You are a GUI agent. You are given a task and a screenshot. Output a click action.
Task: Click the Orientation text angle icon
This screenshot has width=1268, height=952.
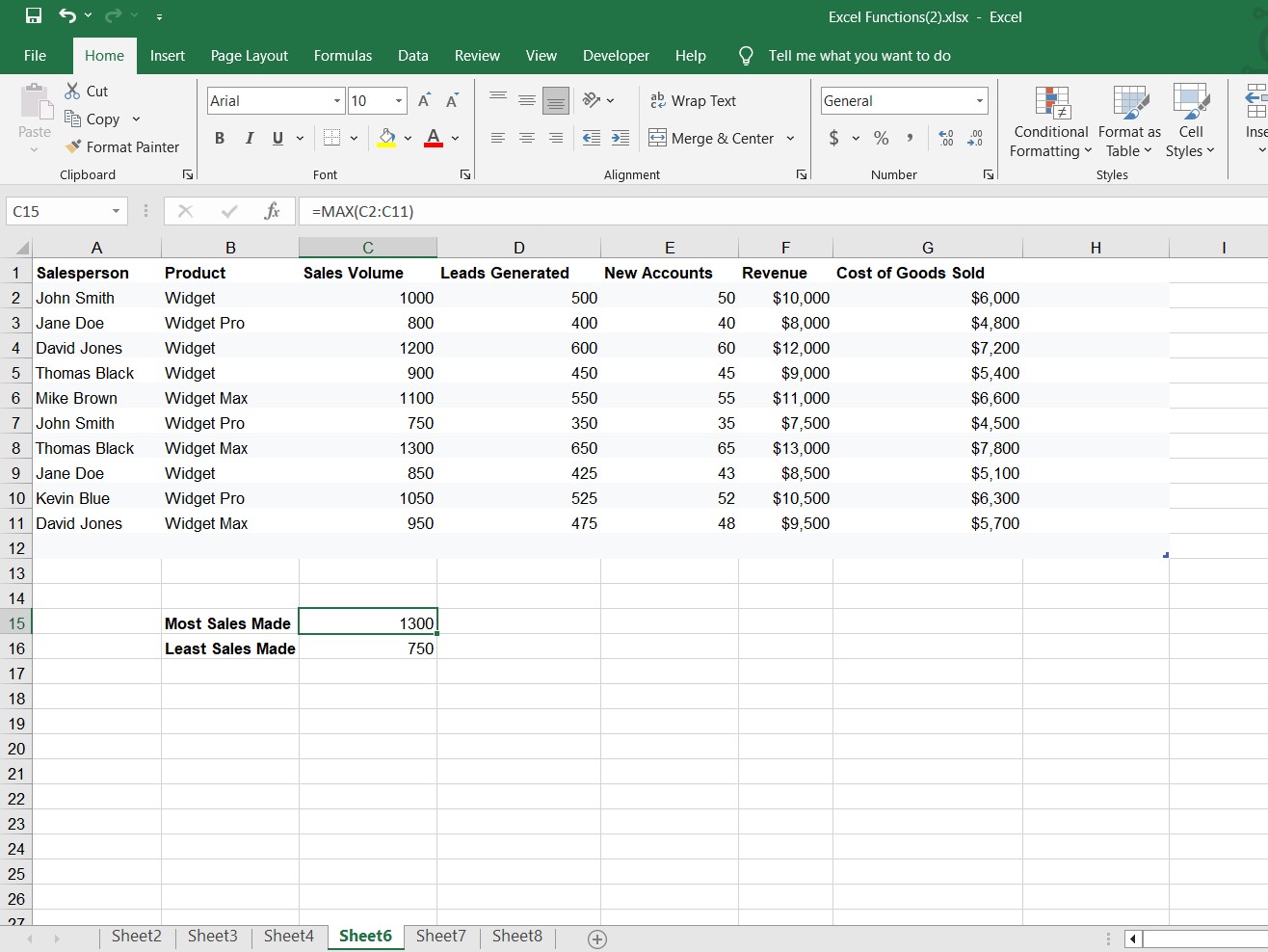pyautogui.click(x=592, y=100)
